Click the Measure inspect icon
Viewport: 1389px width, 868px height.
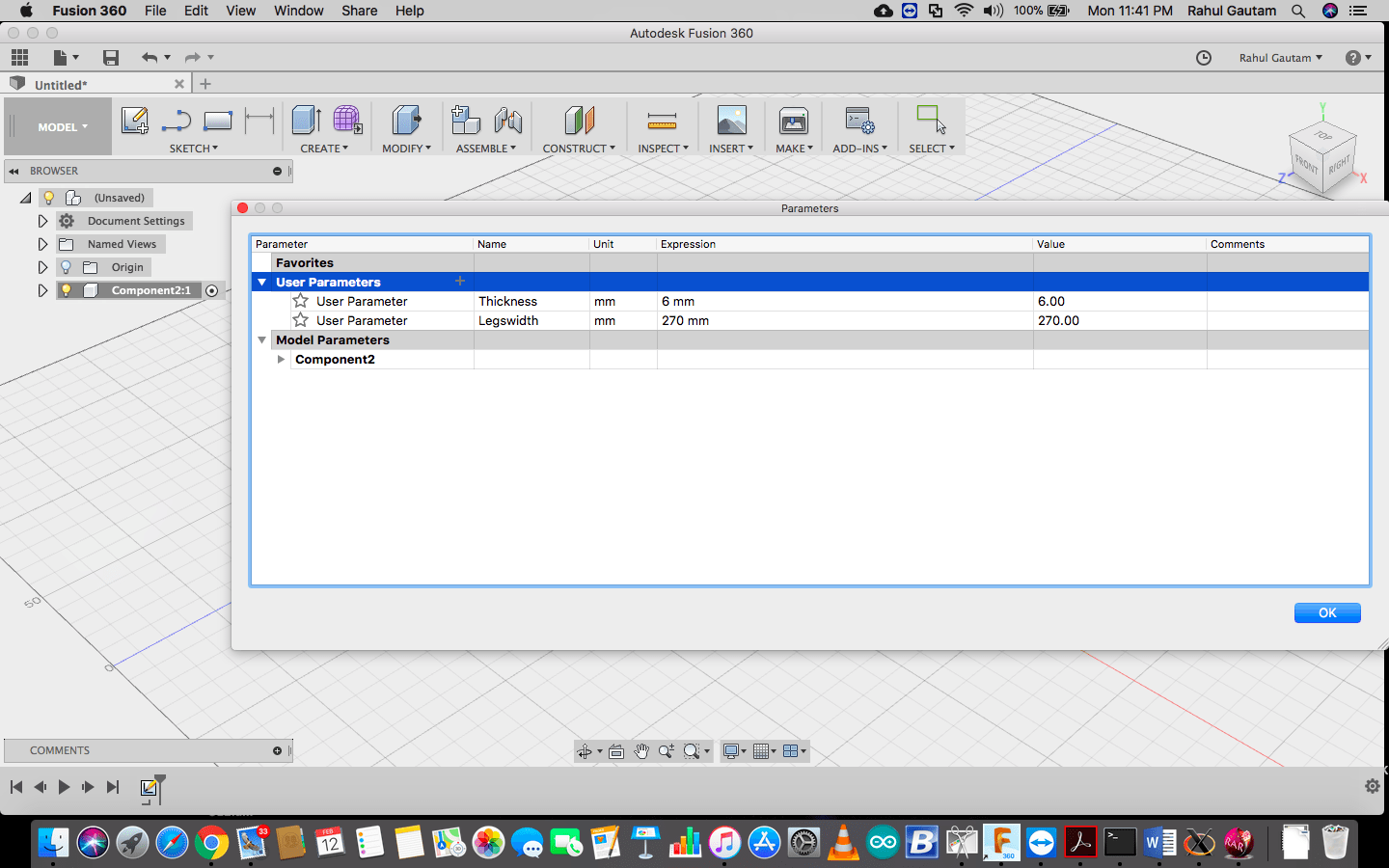662,121
